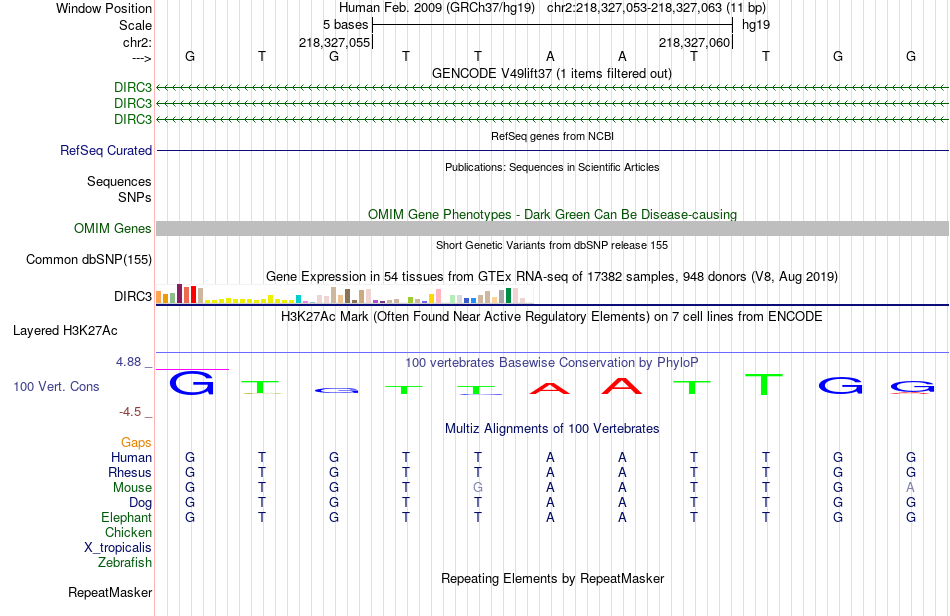950x616 pixels.
Task: Click the RepeatMasker track label
Action: 110,592
